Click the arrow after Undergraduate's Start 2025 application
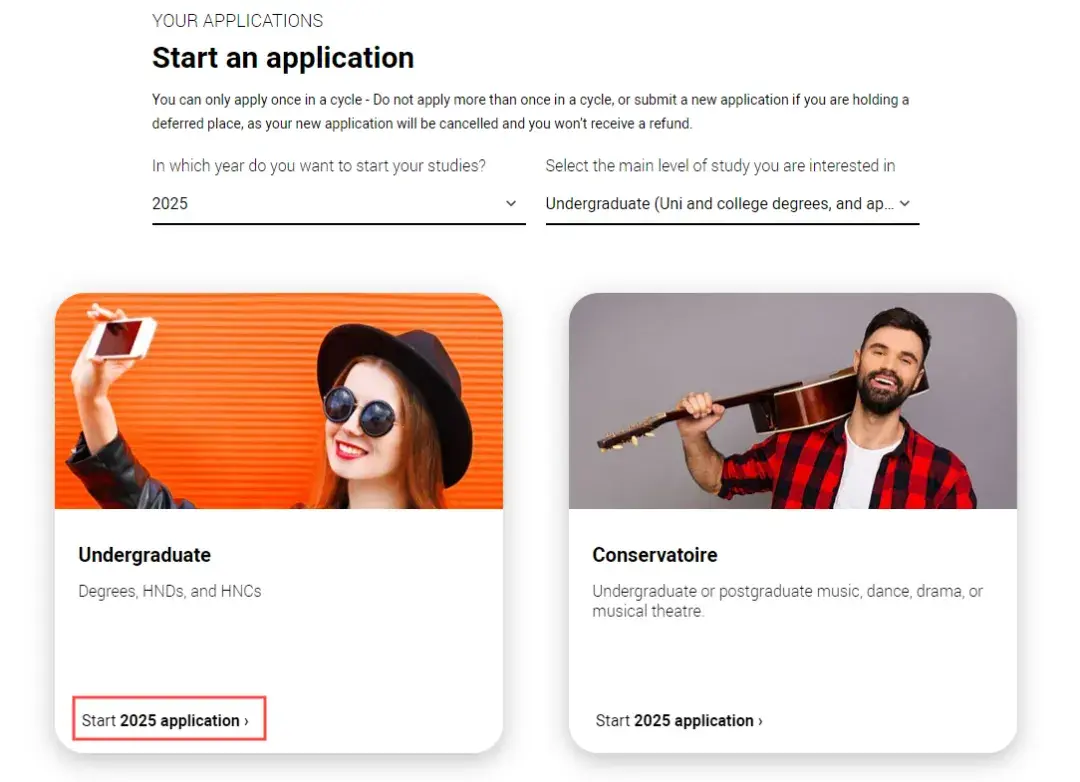 point(246,721)
